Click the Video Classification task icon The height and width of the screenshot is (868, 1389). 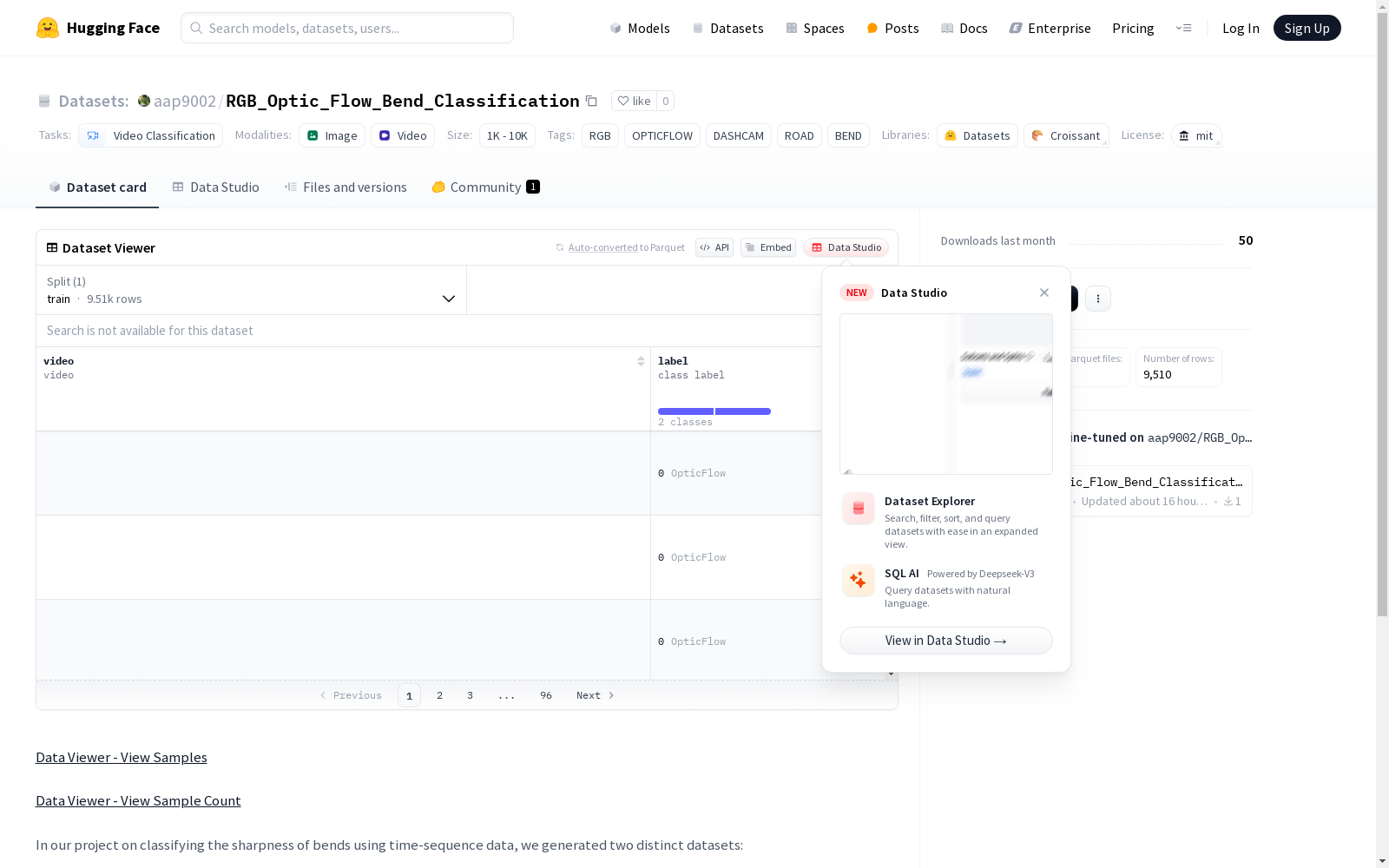point(93,135)
